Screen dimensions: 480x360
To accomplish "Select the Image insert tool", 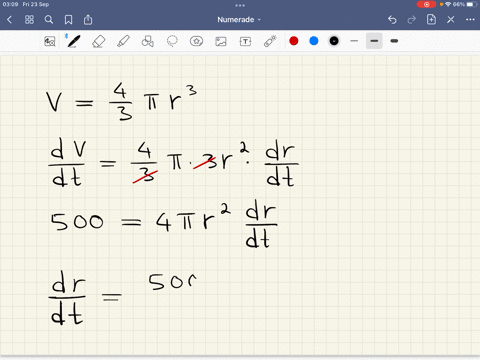I will coord(221,41).
